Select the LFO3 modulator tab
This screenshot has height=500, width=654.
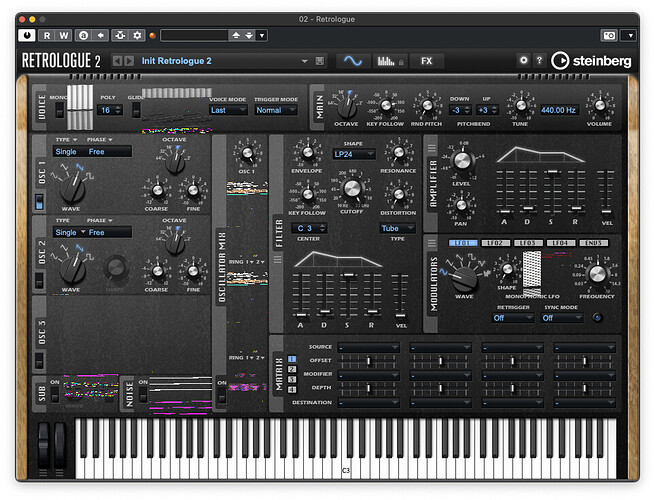click(x=528, y=243)
